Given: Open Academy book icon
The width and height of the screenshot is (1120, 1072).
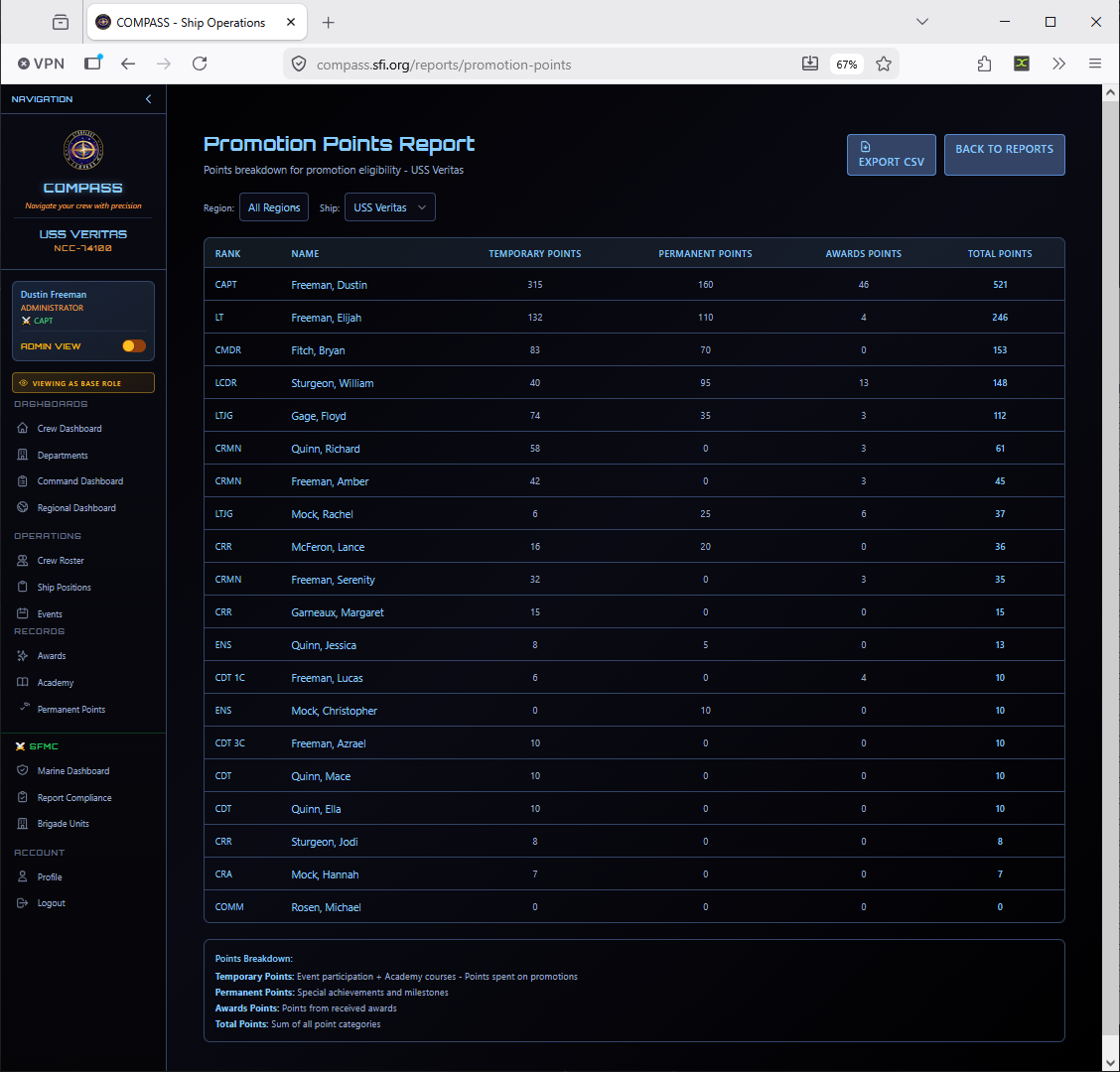Looking at the screenshot, I should point(23,682).
